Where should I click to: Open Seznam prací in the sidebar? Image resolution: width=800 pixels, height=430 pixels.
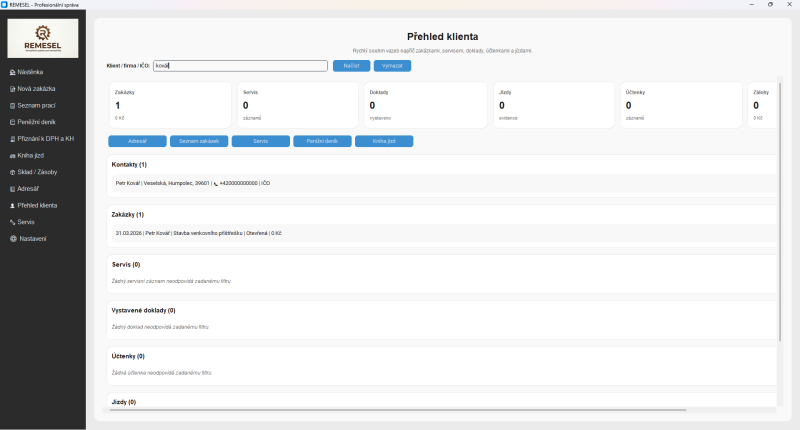click(34, 105)
